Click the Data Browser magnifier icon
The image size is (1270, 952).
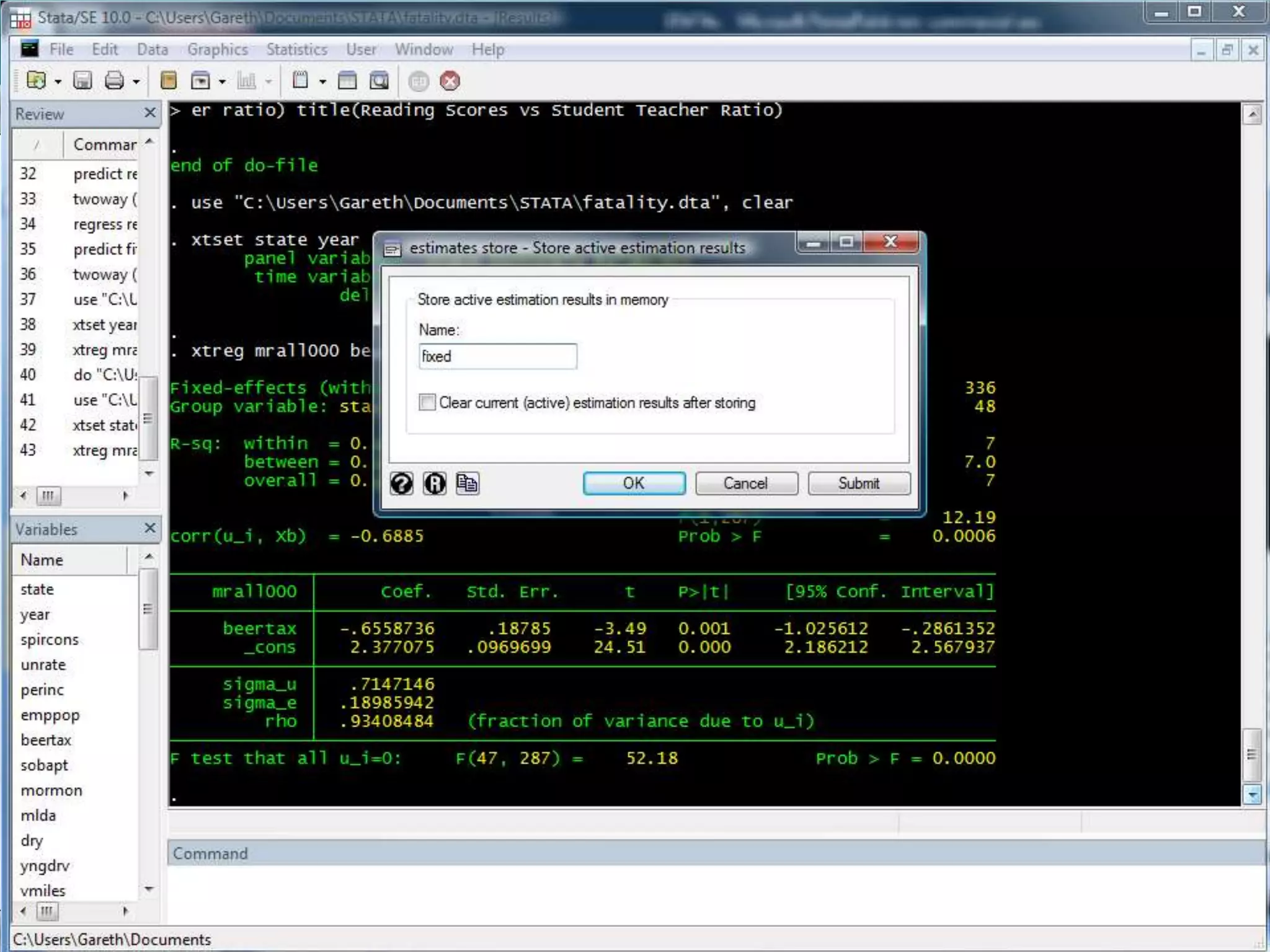(379, 81)
